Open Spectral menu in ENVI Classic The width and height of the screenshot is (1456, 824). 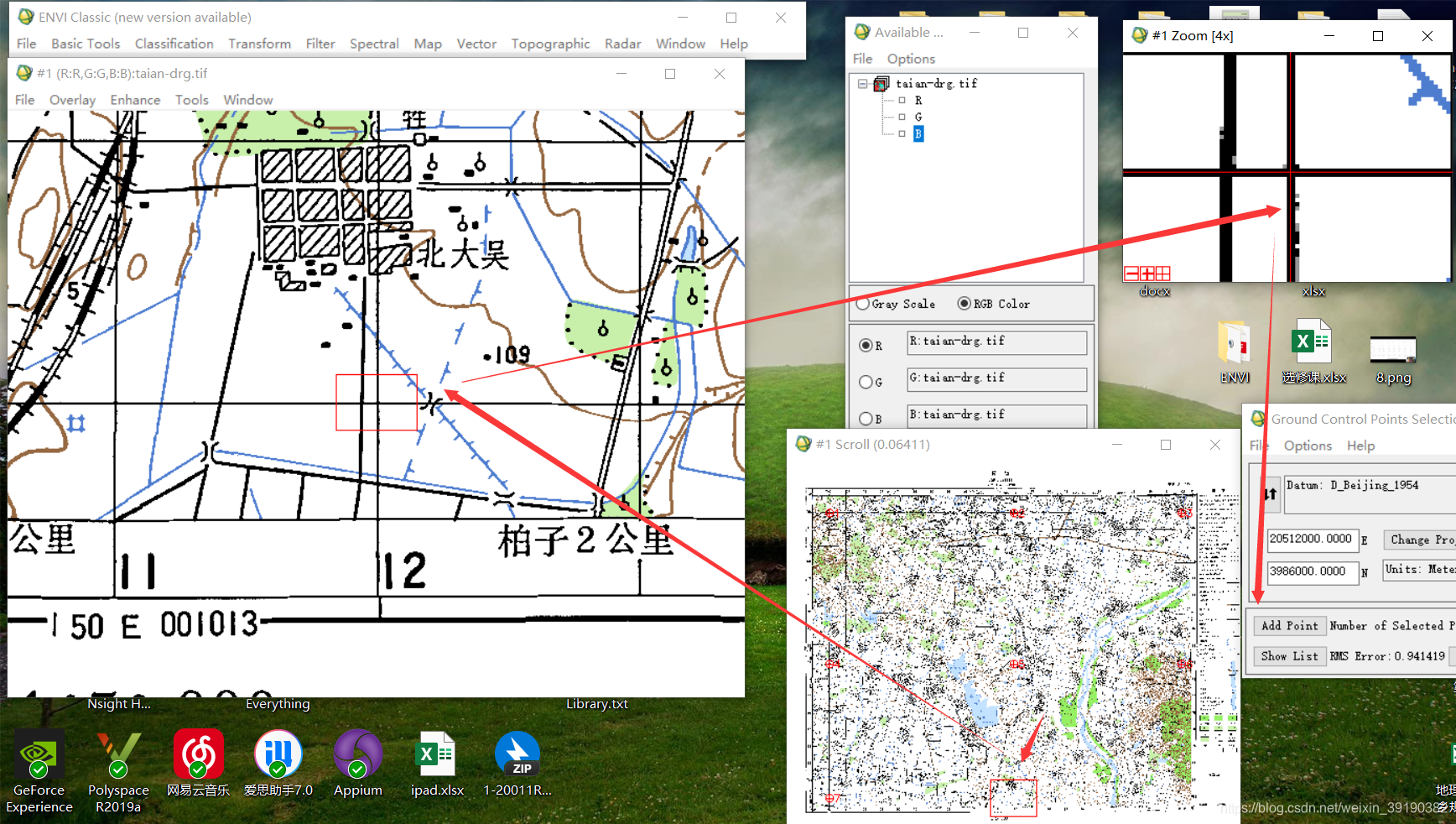(374, 44)
